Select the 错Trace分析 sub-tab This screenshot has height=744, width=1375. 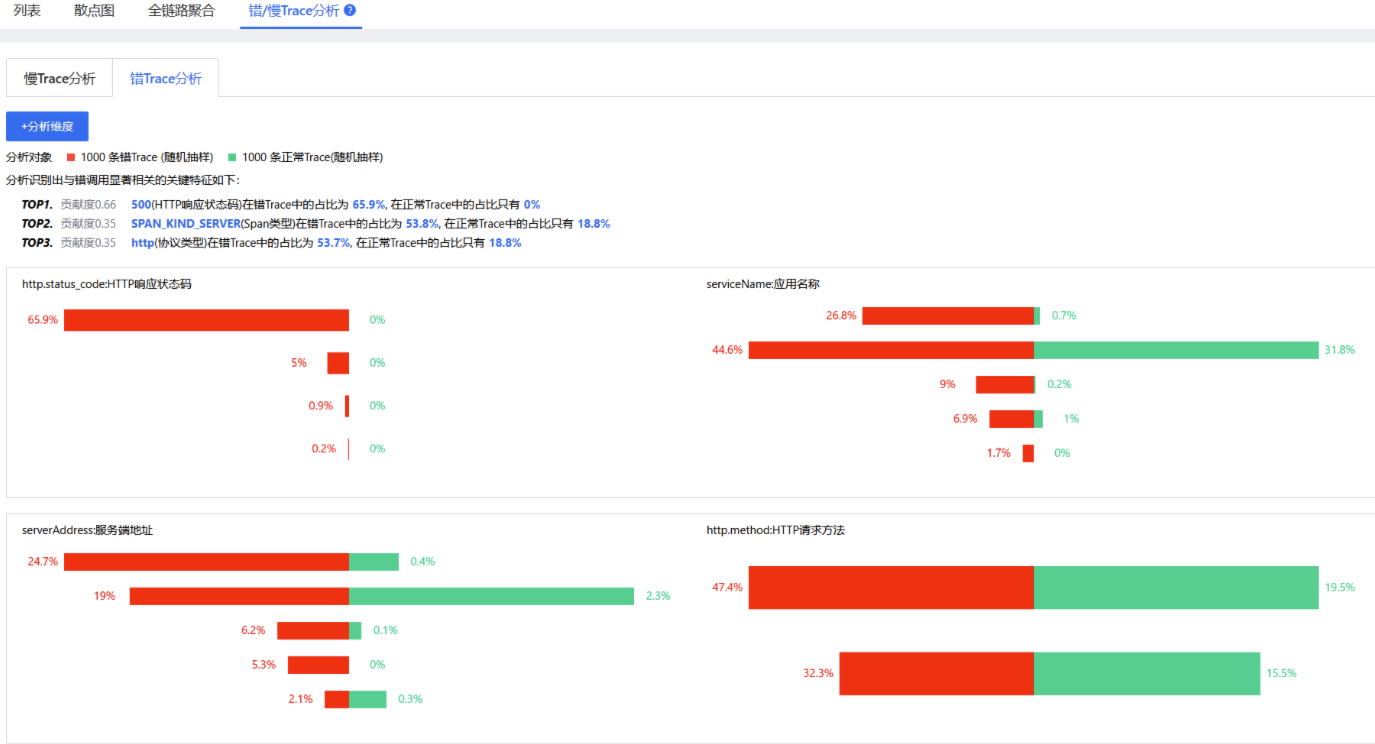coord(166,78)
